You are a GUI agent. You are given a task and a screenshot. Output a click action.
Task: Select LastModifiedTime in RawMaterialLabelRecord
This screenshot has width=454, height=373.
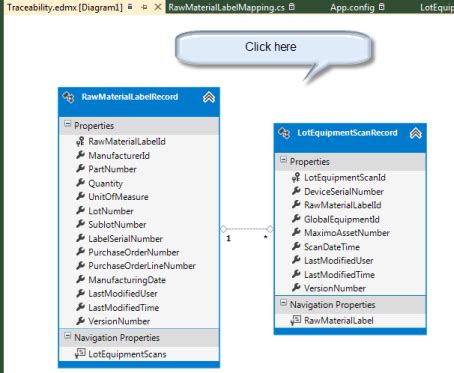tap(123, 307)
